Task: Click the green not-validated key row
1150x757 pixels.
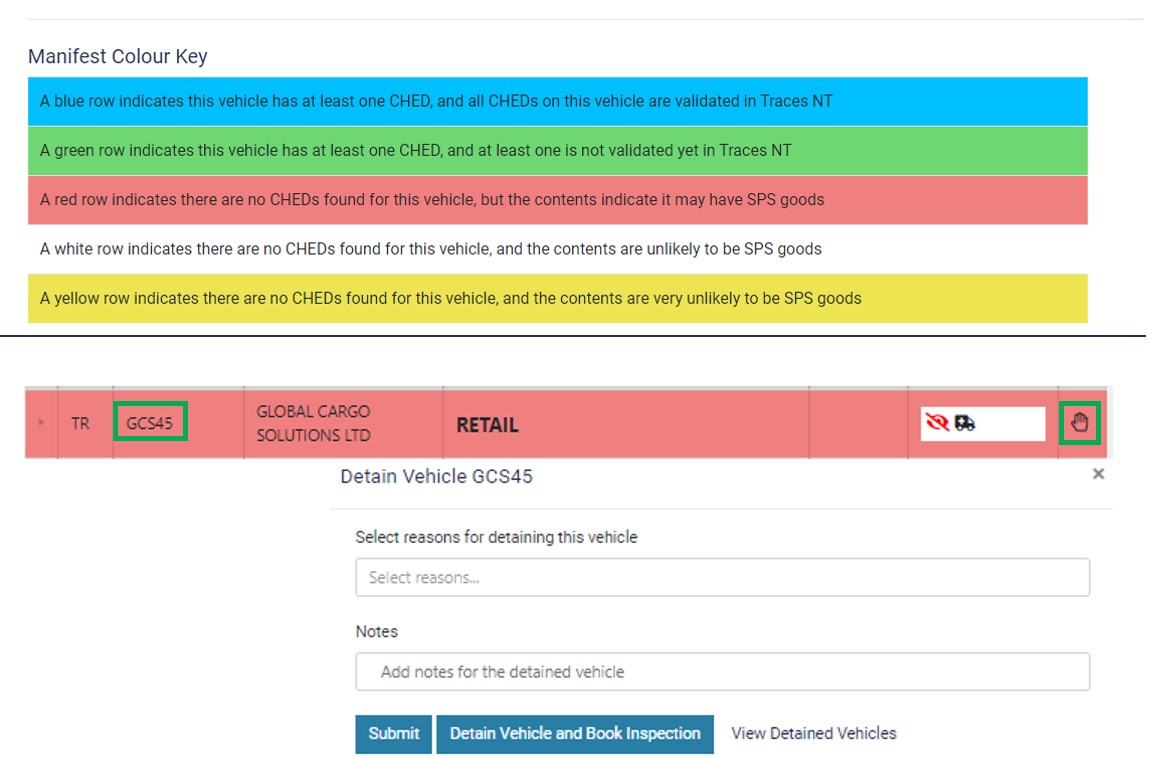Action: [x=557, y=150]
